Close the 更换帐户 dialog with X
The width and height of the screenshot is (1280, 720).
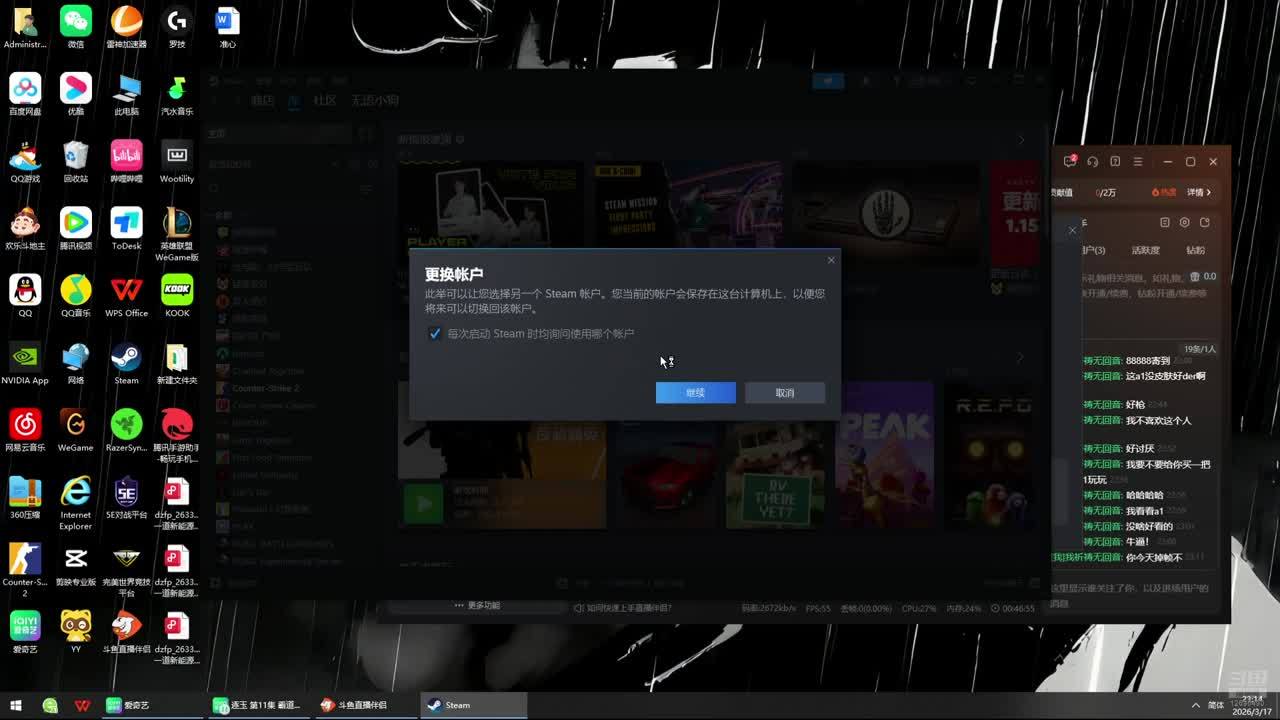click(830, 260)
